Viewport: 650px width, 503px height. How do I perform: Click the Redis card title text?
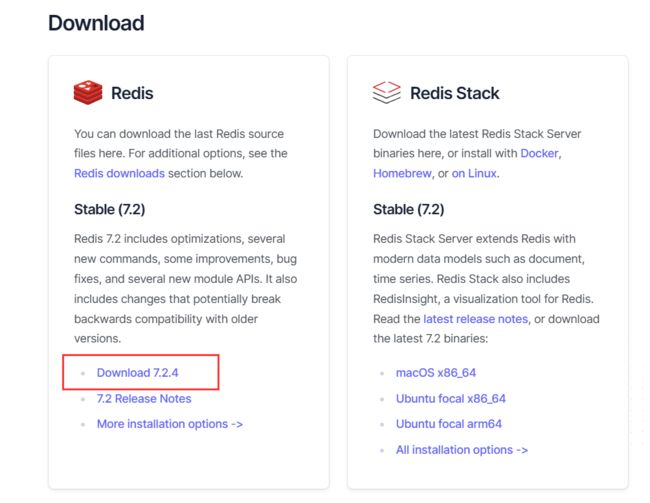[x=132, y=93]
